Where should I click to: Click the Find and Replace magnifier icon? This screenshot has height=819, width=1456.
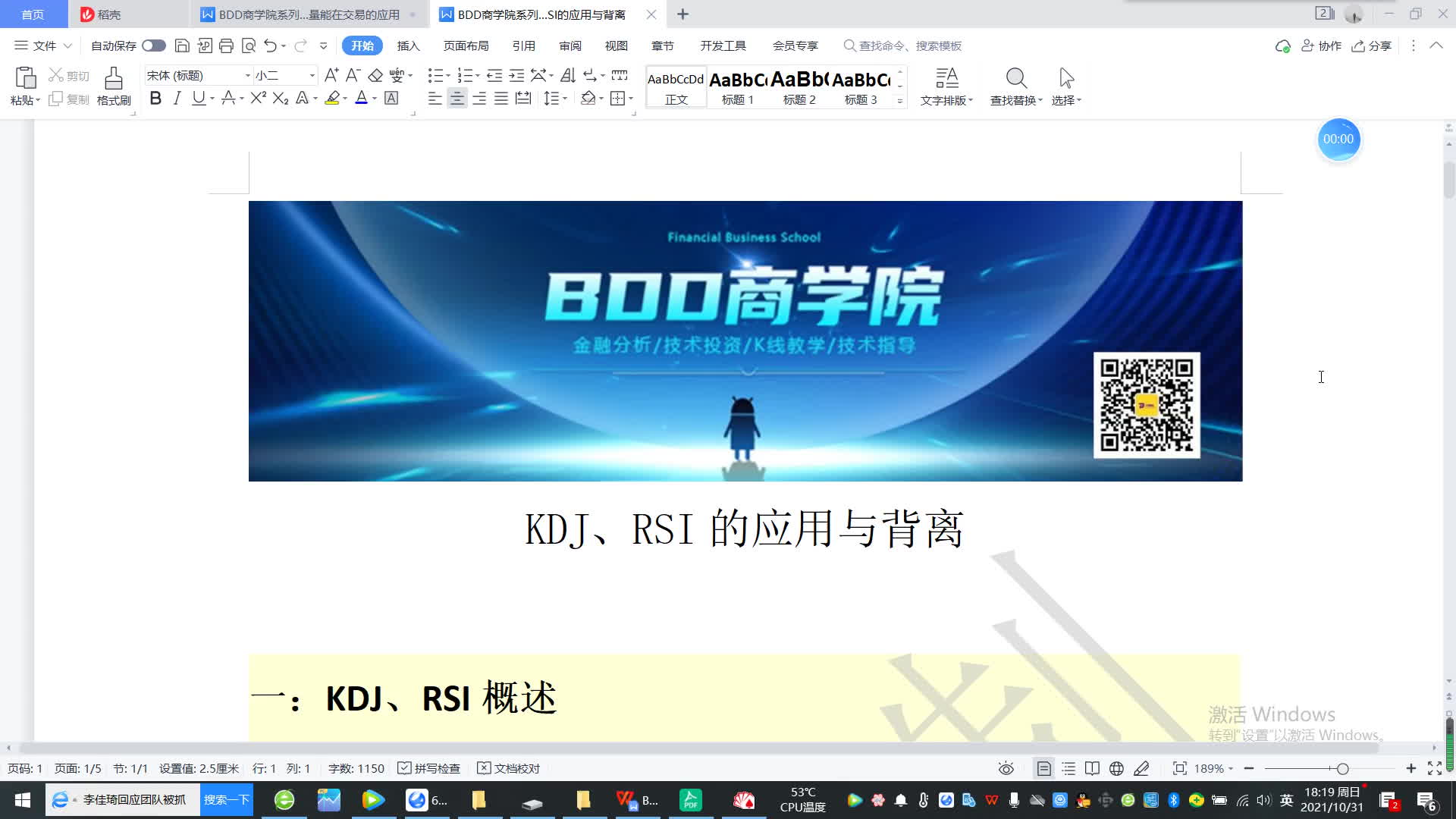pyautogui.click(x=1016, y=78)
